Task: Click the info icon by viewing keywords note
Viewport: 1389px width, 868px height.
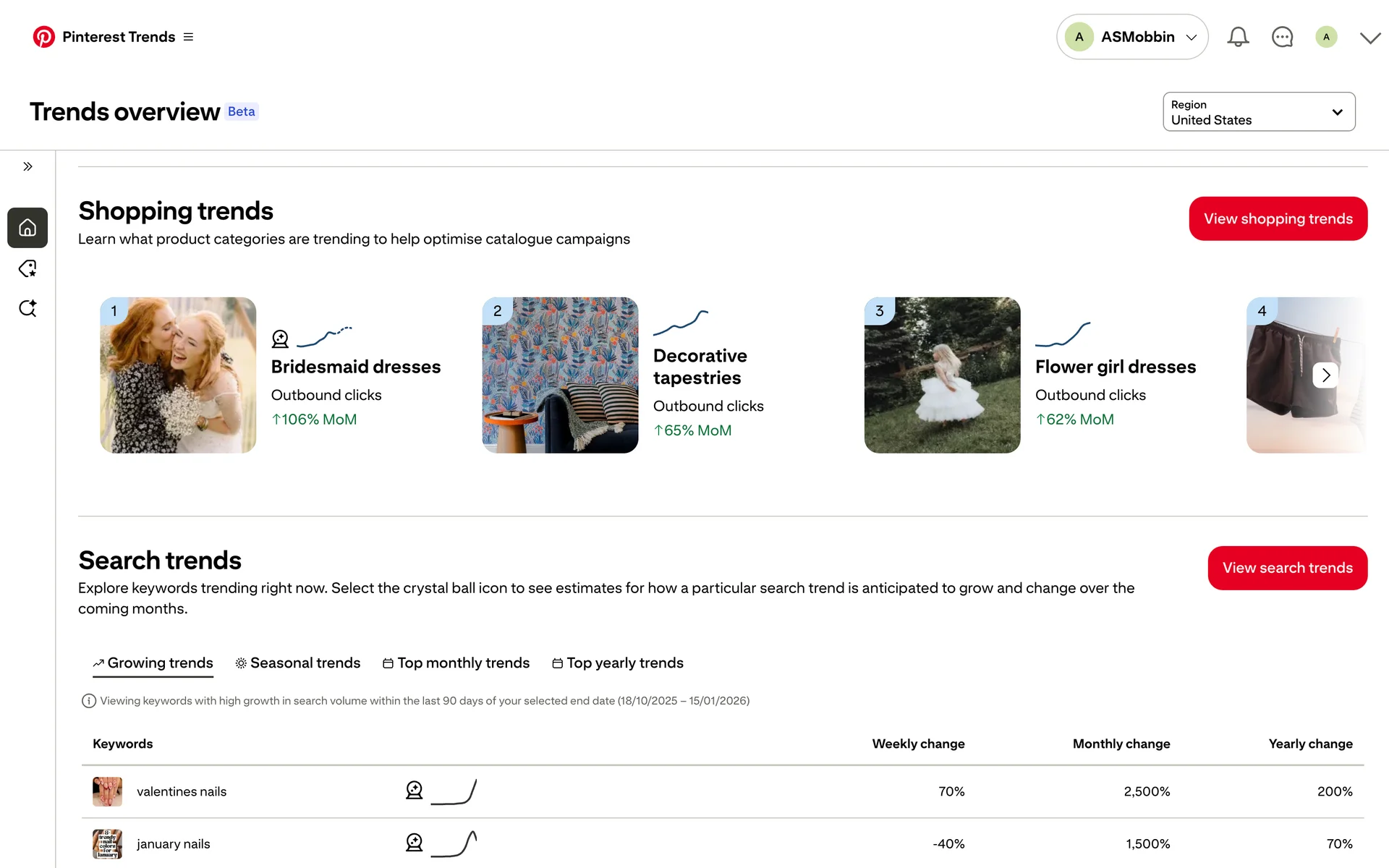Action: point(89,701)
